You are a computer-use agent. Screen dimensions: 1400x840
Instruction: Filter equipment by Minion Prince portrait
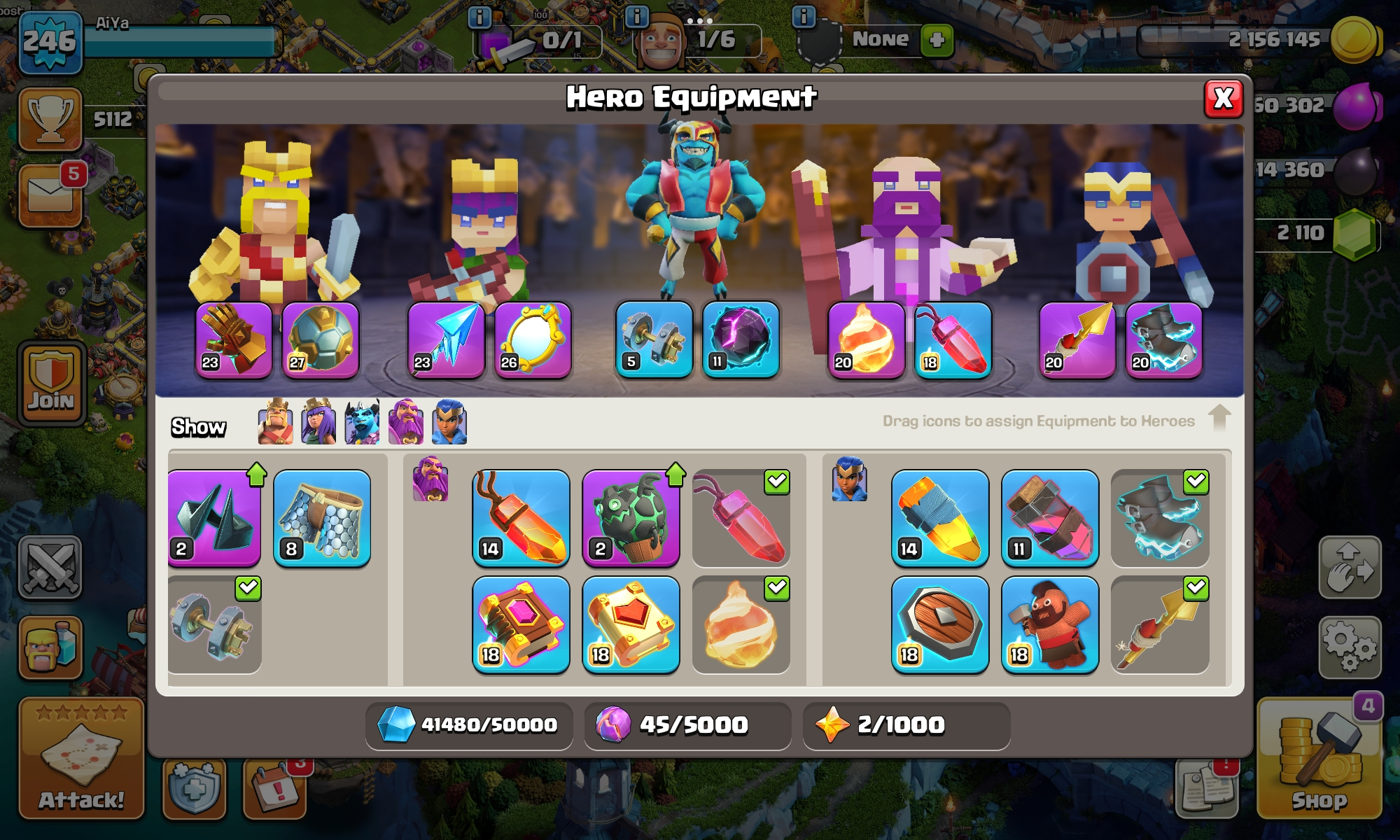362,422
